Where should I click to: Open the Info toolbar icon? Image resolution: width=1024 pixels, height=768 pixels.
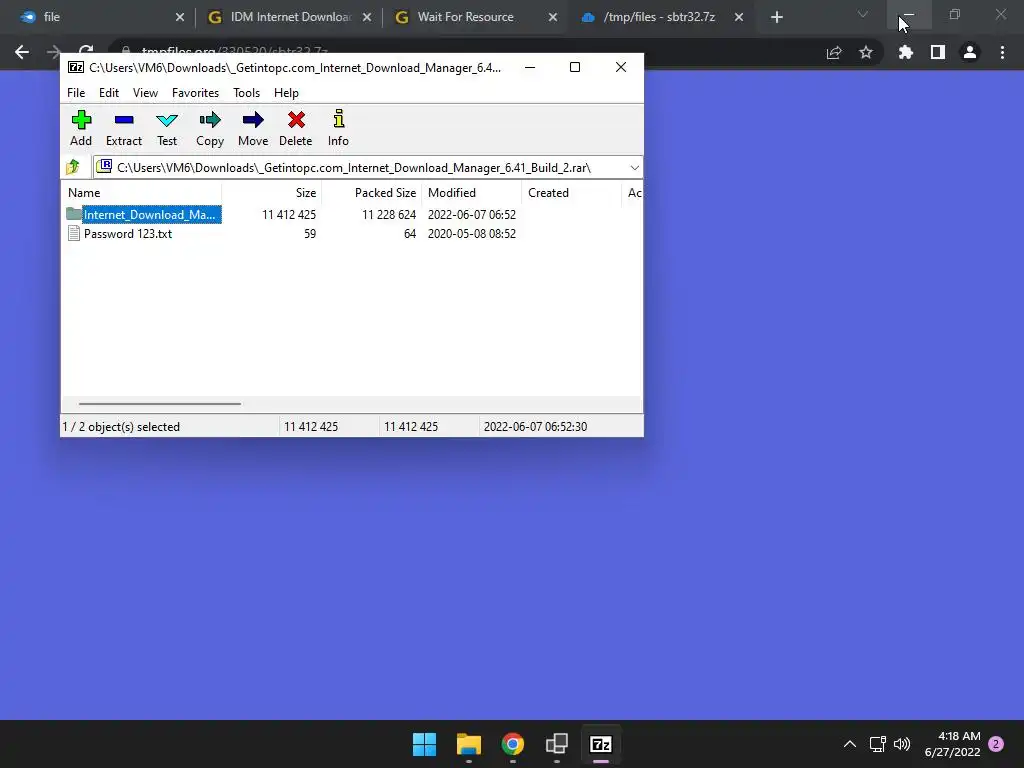(x=338, y=119)
